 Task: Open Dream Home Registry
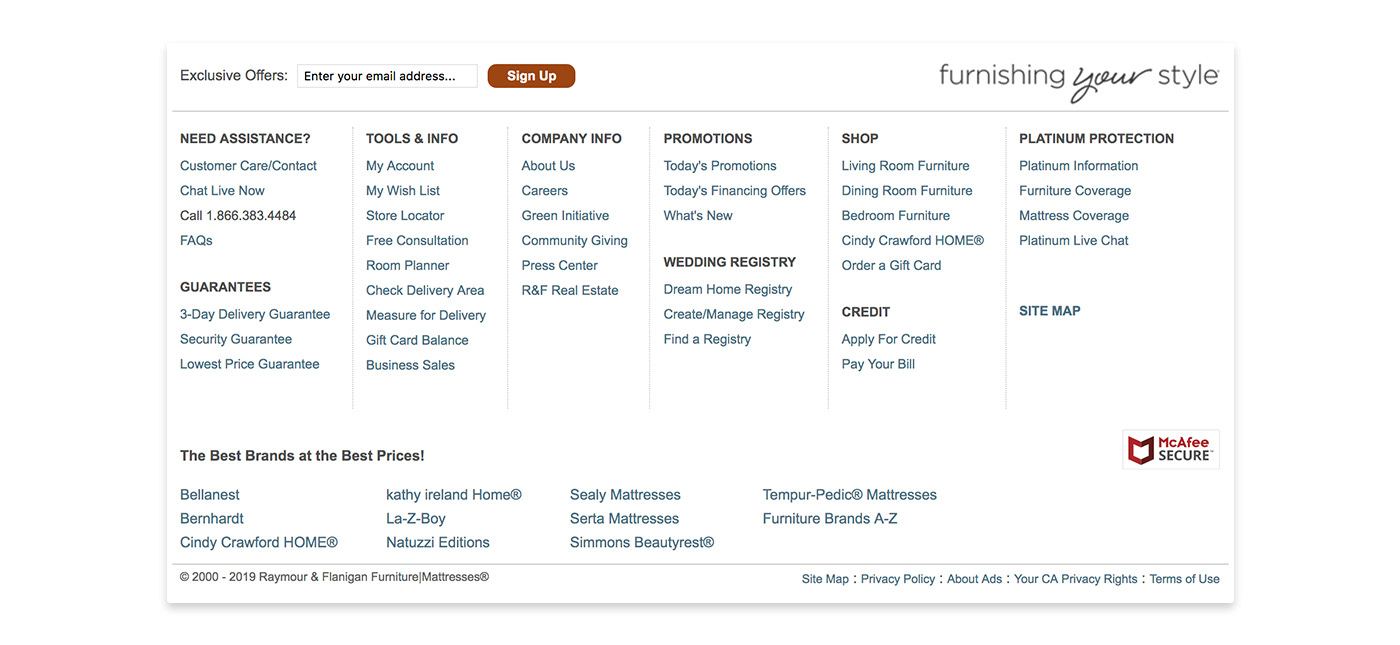(x=728, y=290)
